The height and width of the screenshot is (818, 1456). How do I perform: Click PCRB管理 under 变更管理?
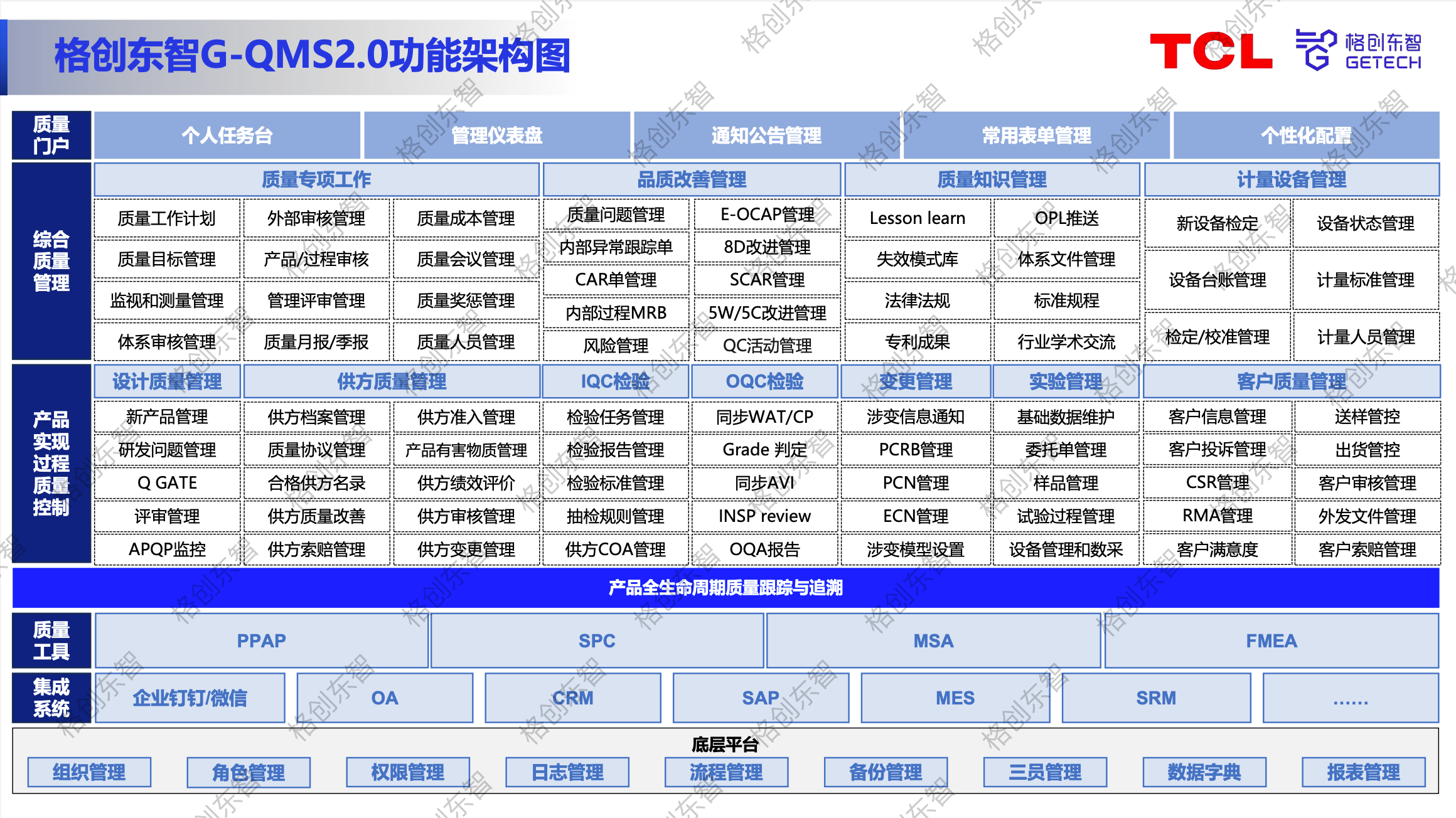pyautogui.click(x=916, y=450)
